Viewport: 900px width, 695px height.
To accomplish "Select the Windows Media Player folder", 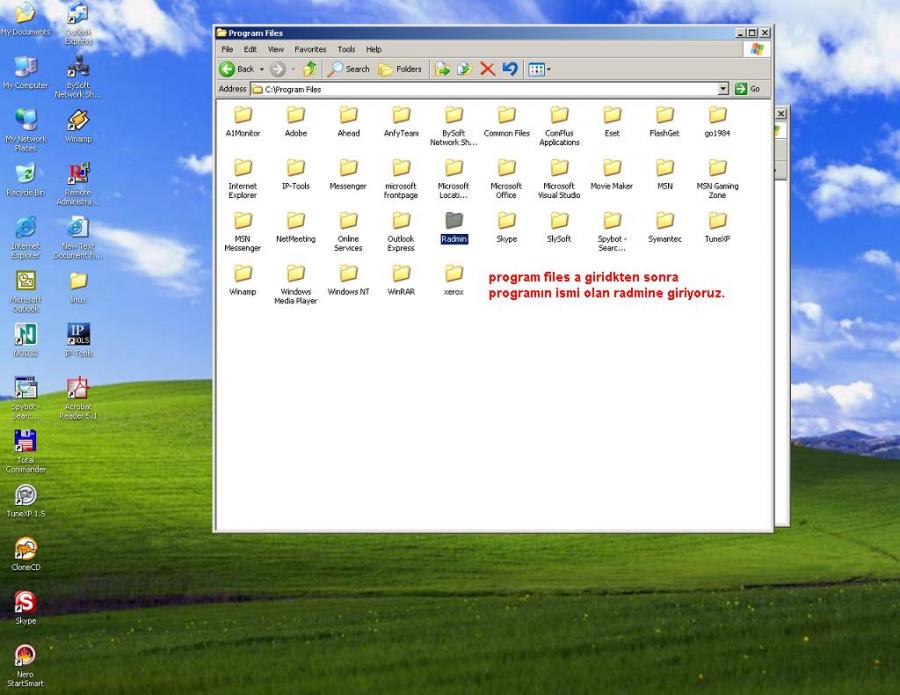I will [x=296, y=285].
